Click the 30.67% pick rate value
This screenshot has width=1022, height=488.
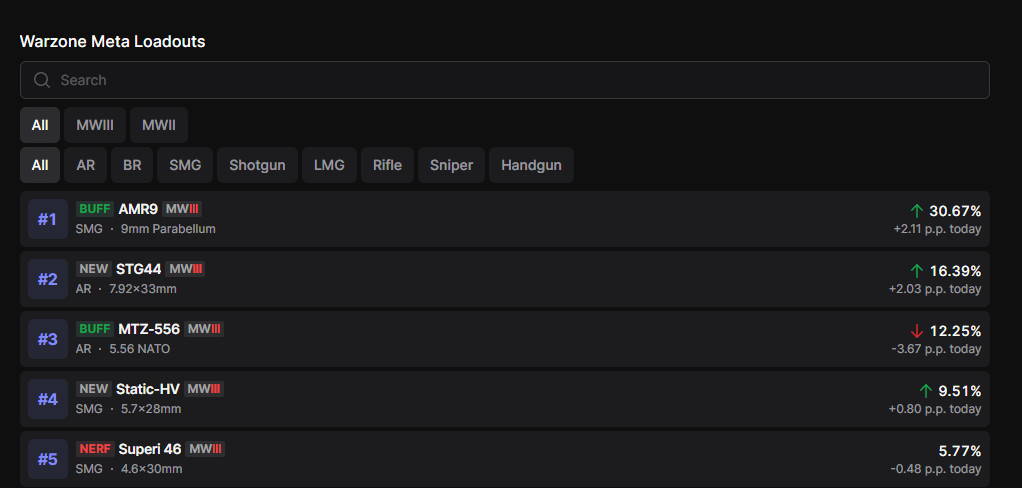pos(955,211)
